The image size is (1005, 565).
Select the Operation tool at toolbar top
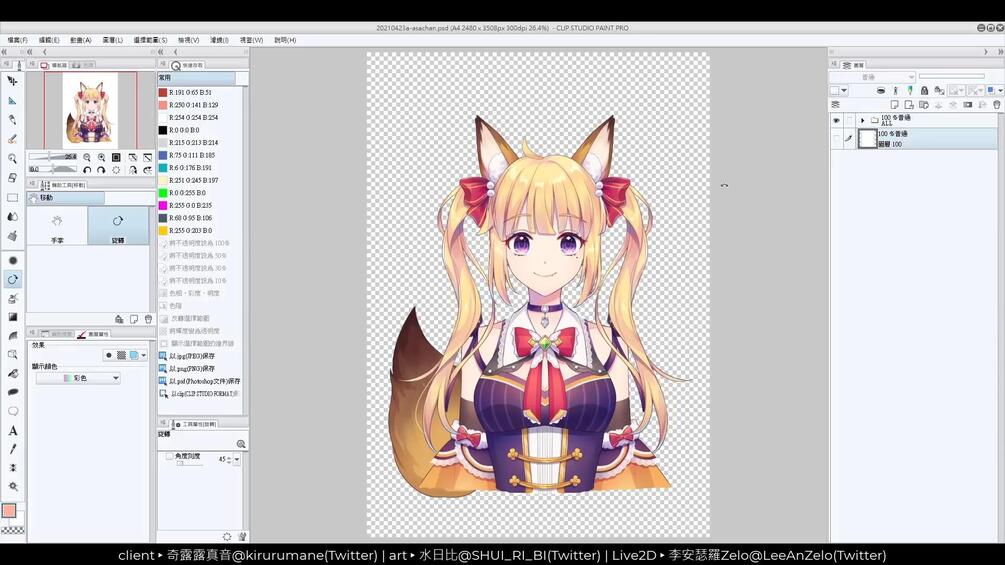coord(12,81)
